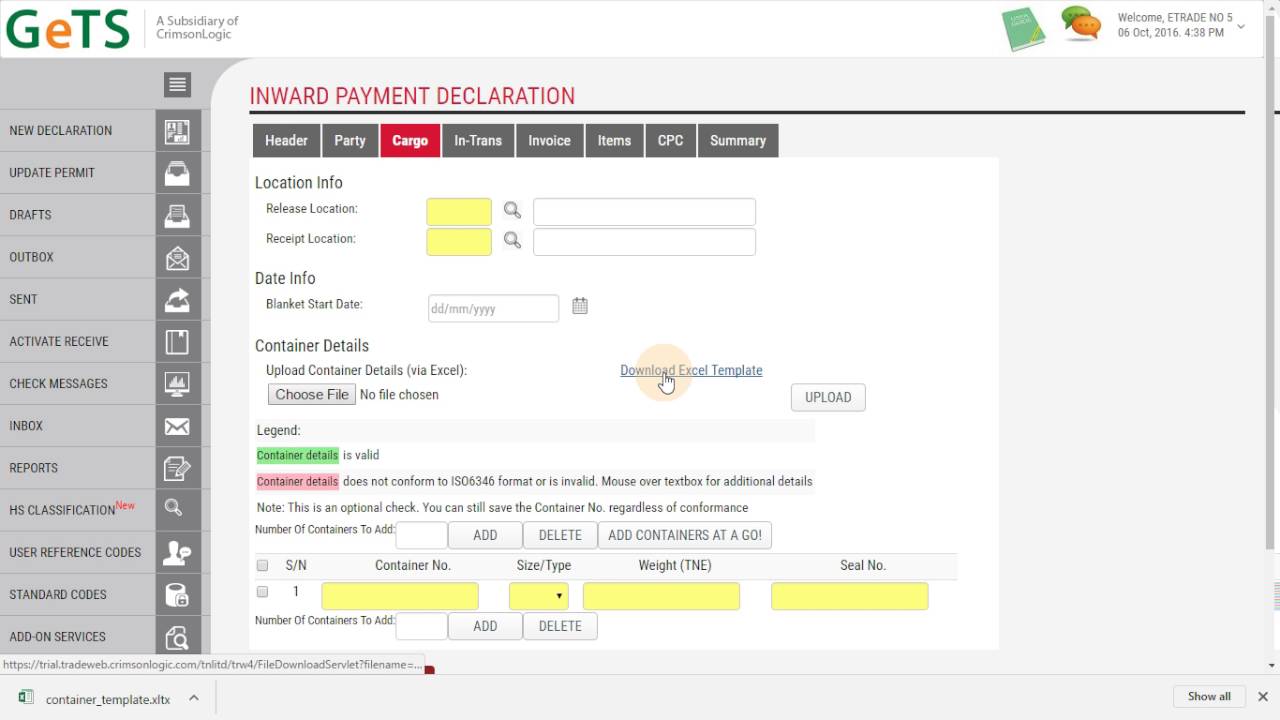Screen dimensions: 1280x720
Task: Switch to the Header tab
Action: [x=286, y=140]
